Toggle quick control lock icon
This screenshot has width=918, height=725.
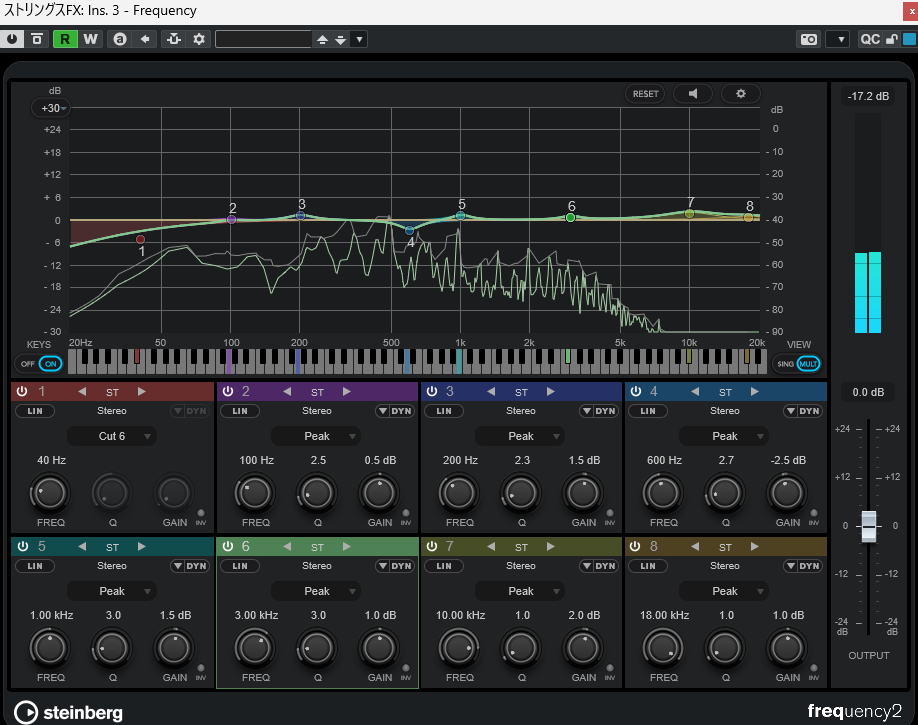pyautogui.click(x=892, y=39)
